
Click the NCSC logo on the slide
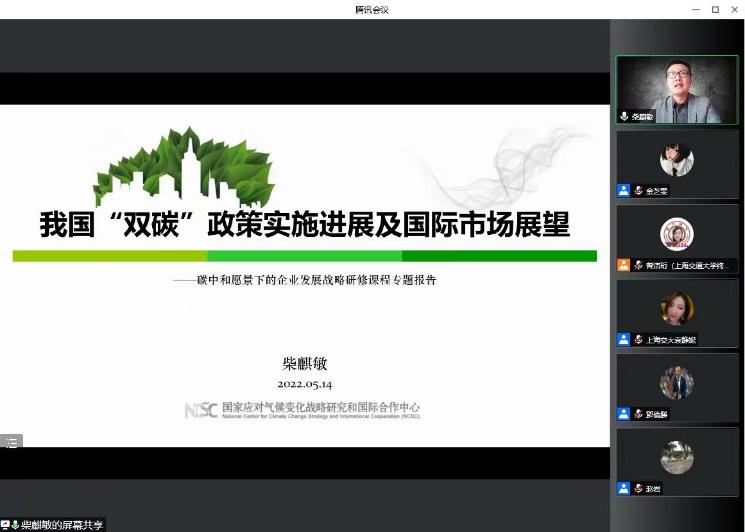[200, 410]
